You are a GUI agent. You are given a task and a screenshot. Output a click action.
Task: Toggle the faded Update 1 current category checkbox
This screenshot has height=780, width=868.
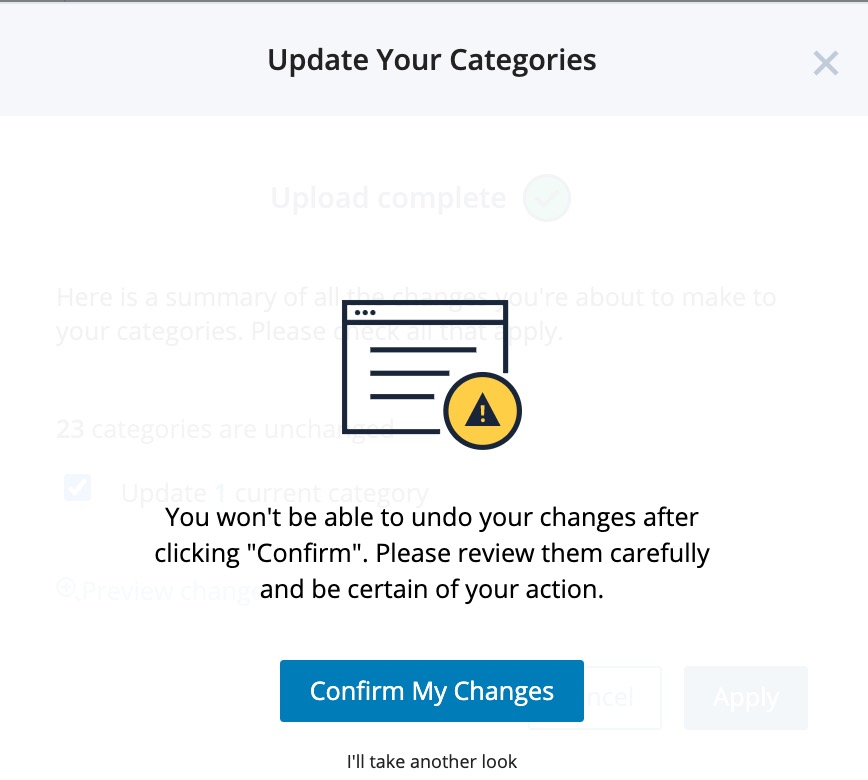coord(78,487)
